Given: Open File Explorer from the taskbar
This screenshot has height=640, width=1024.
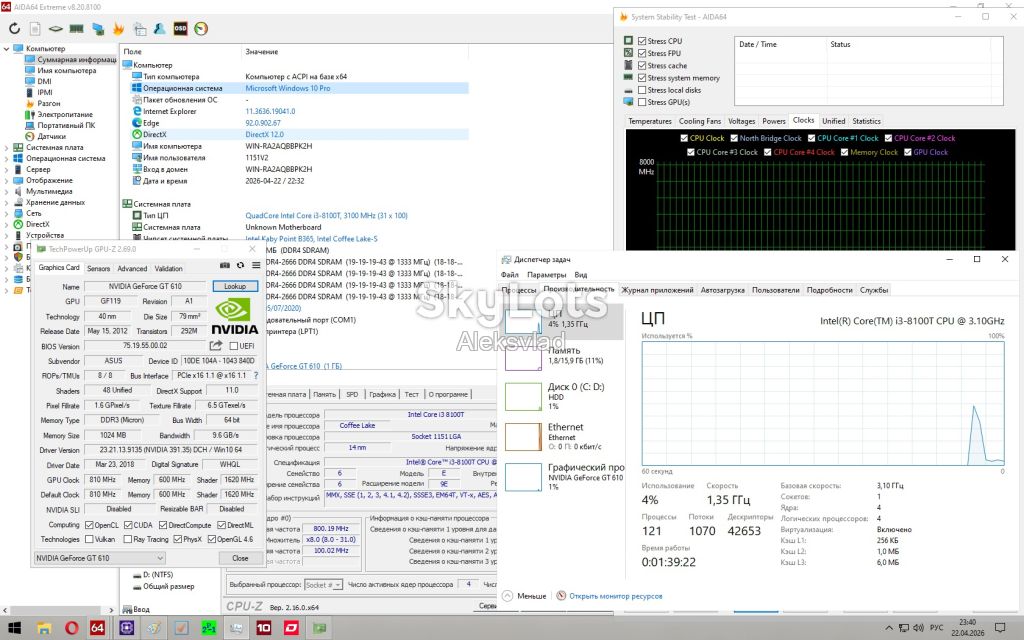Looking at the screenshot, I should tap(43, 628).
